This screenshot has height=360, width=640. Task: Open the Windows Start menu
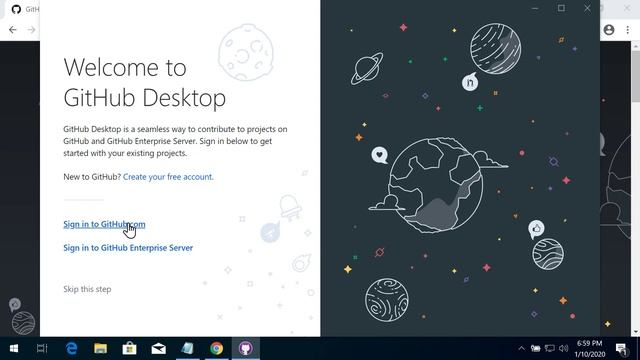pyautogui.click(x=14, y=349)
